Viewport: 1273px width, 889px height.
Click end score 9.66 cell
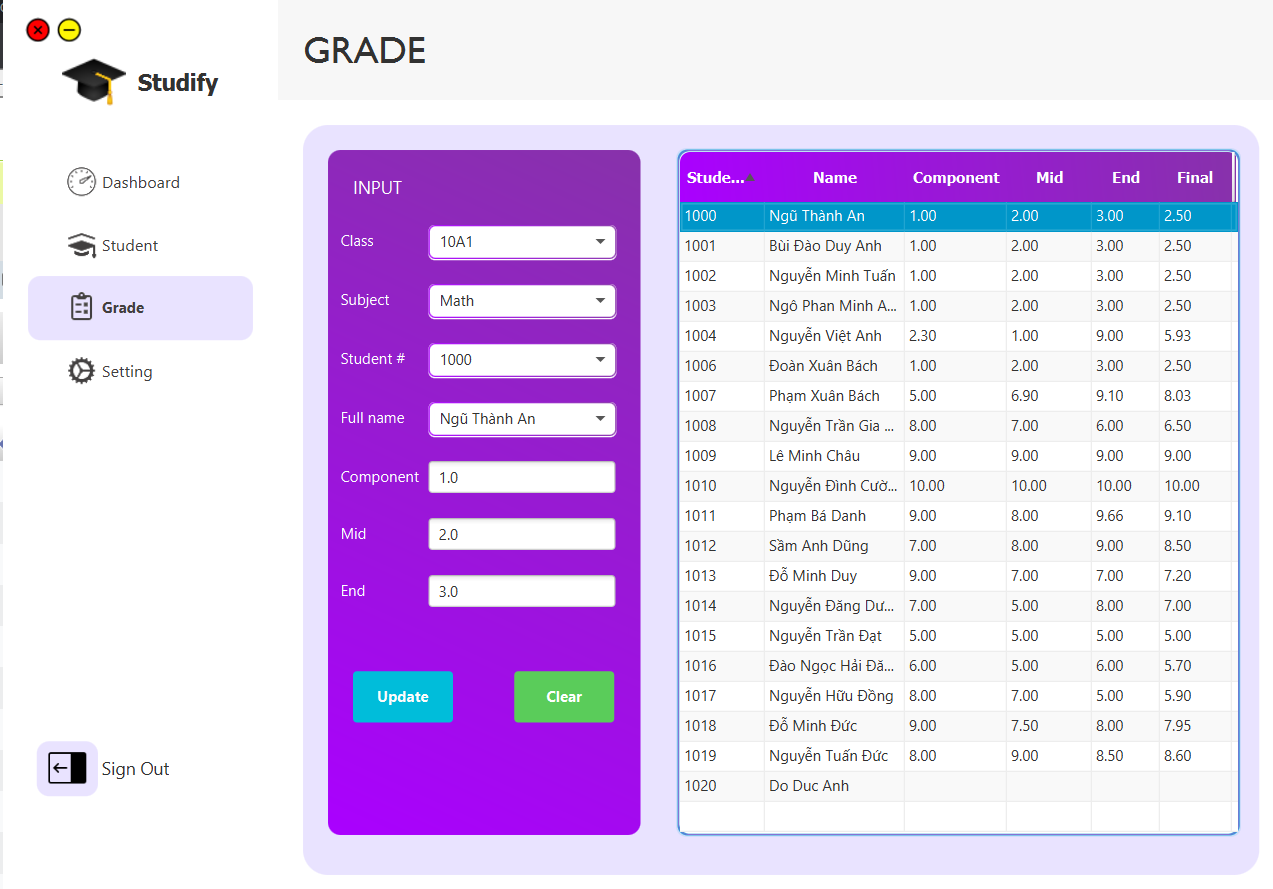coord(1125,516)
